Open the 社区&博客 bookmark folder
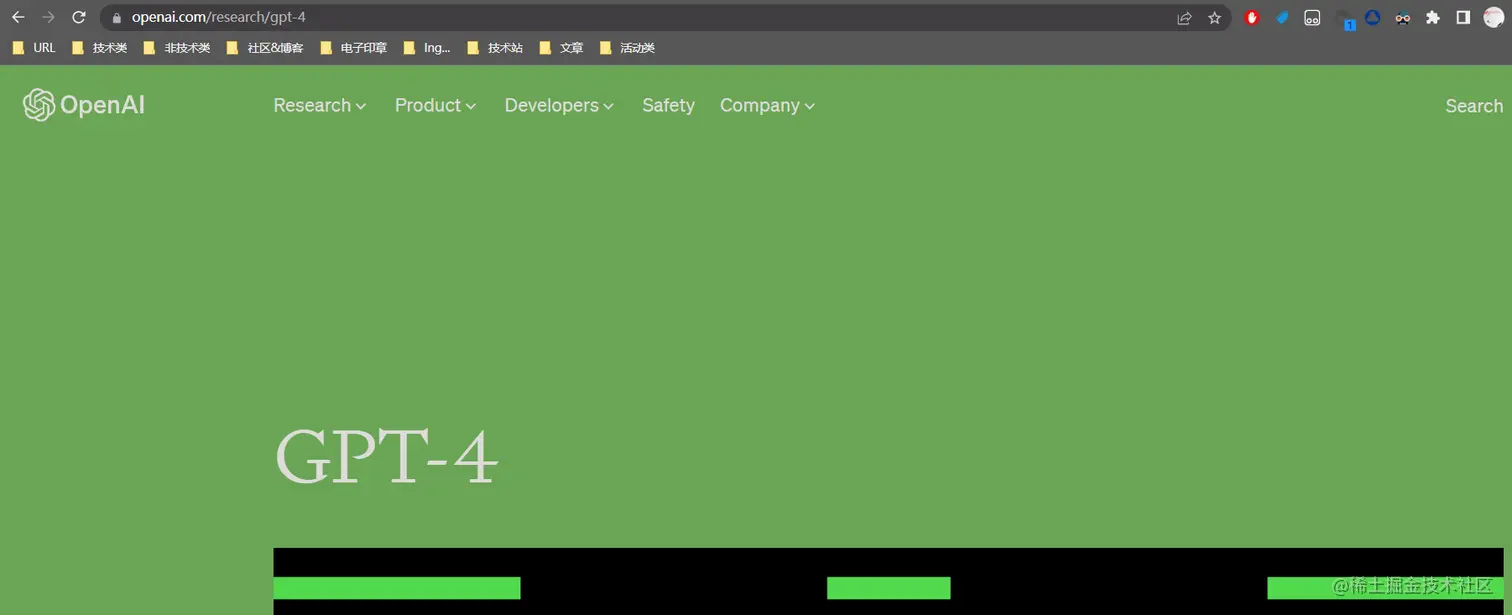This screenshot has height=615, width=1512. click(x=265, y=48)
